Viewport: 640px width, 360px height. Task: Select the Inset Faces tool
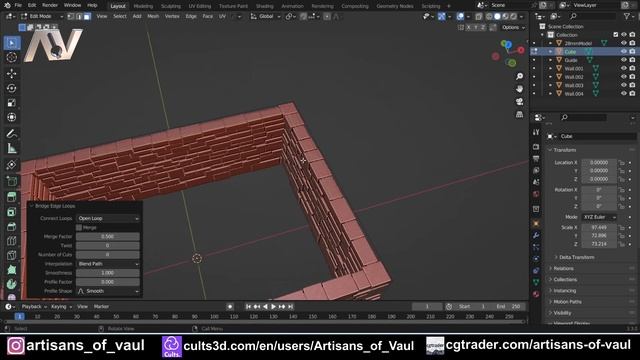pyautogui.click(x=12, y=212)
